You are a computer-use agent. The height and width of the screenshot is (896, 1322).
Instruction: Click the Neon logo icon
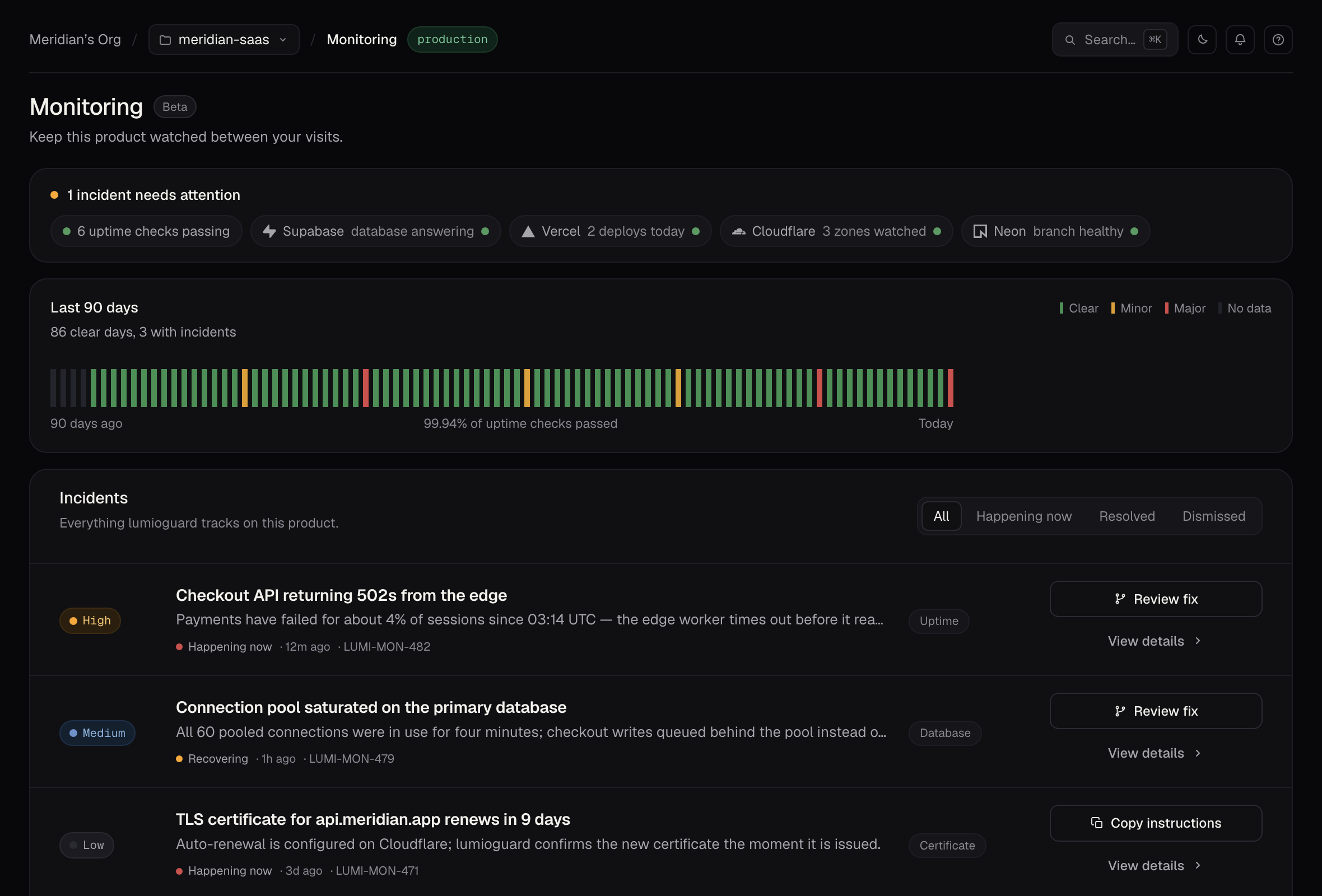980,231
